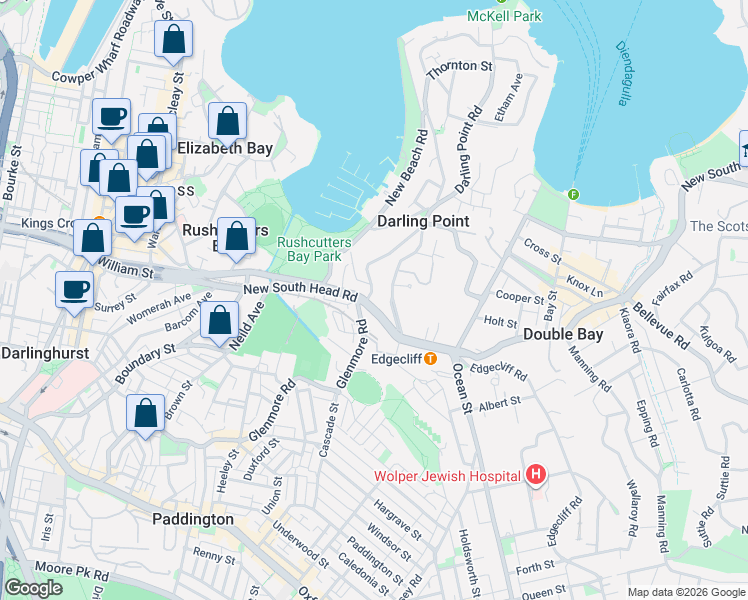748x600 pixels.
Task: Click the Google logo
Action: tap(34, 588)
